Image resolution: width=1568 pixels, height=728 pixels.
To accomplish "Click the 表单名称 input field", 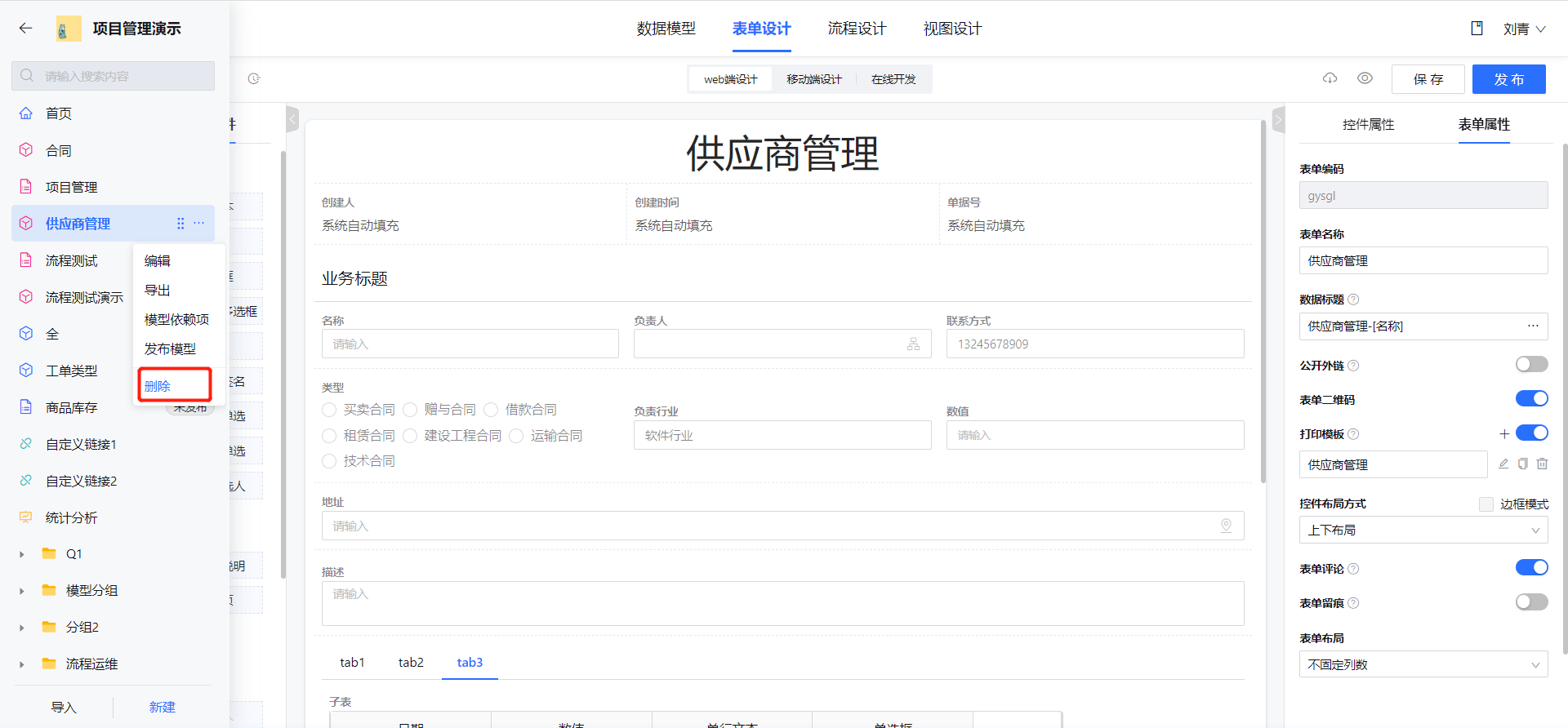I will click(1423, 260).
